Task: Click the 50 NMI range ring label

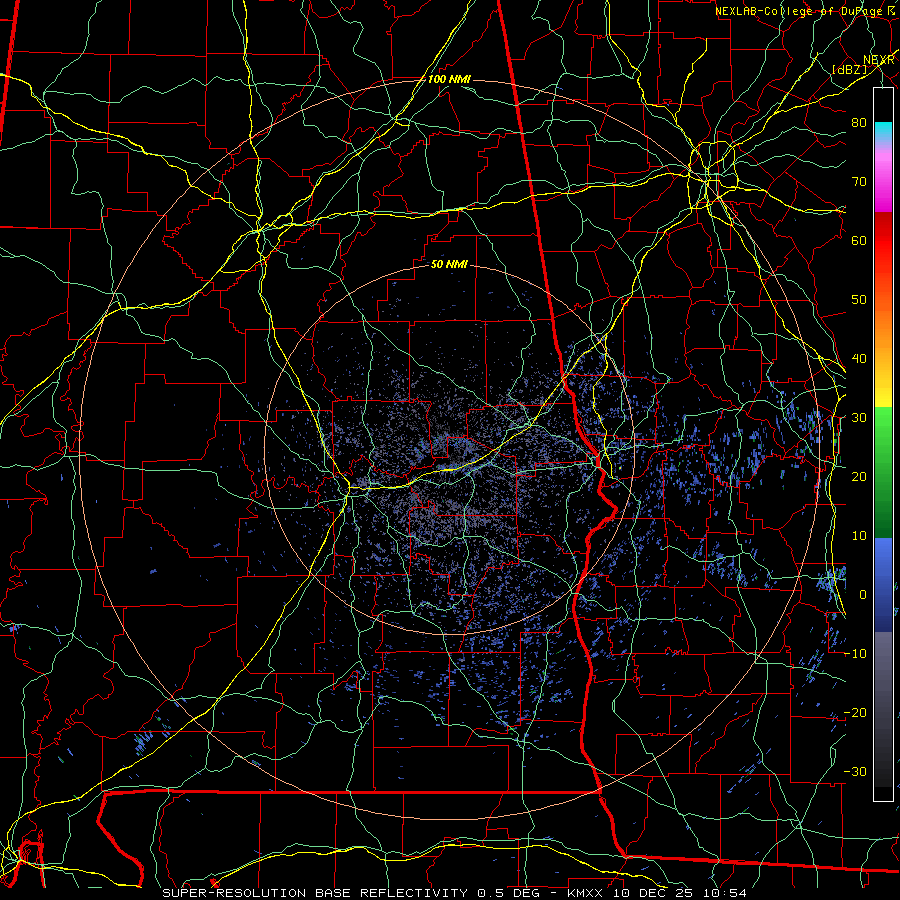Action: click(449, 264)
